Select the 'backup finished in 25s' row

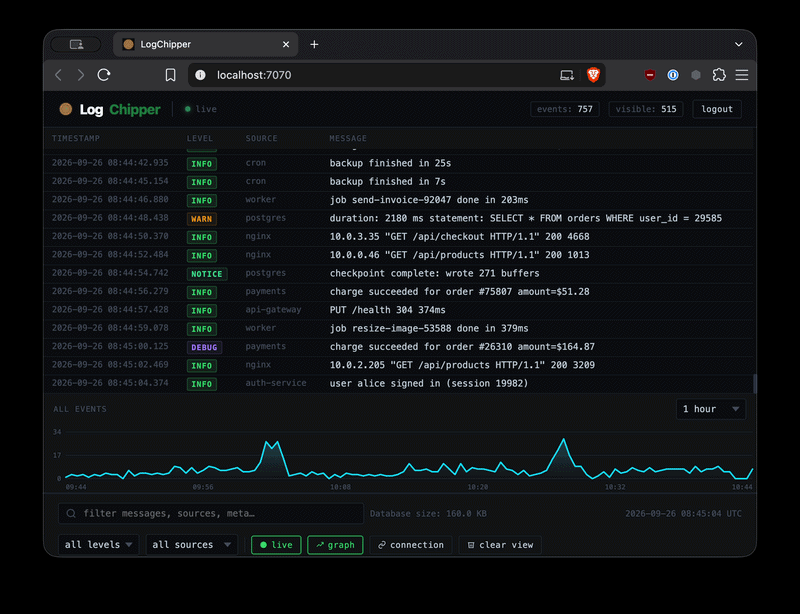pos(398,163)
